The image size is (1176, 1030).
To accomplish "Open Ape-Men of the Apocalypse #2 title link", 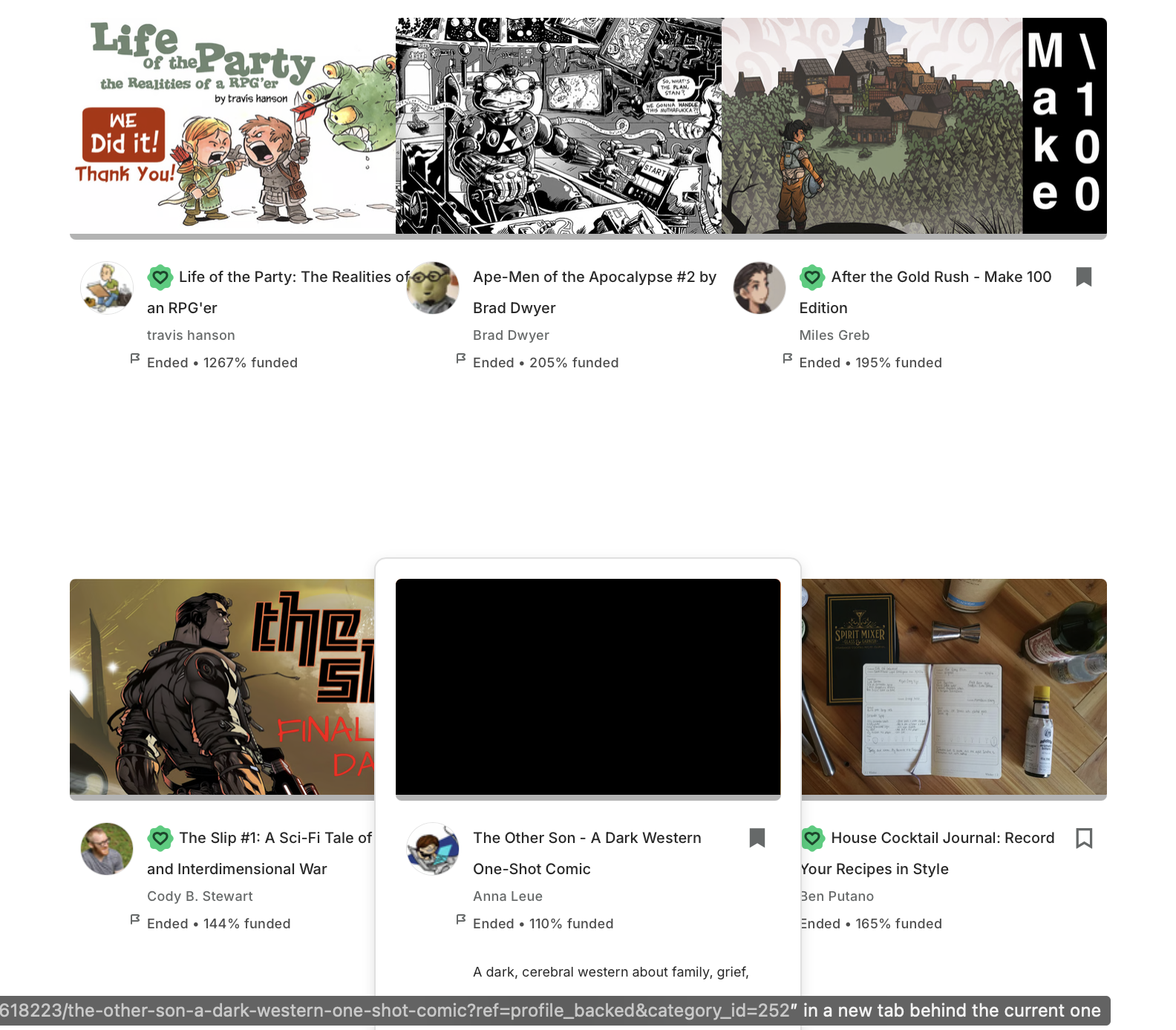I will (x=595, y=292).
